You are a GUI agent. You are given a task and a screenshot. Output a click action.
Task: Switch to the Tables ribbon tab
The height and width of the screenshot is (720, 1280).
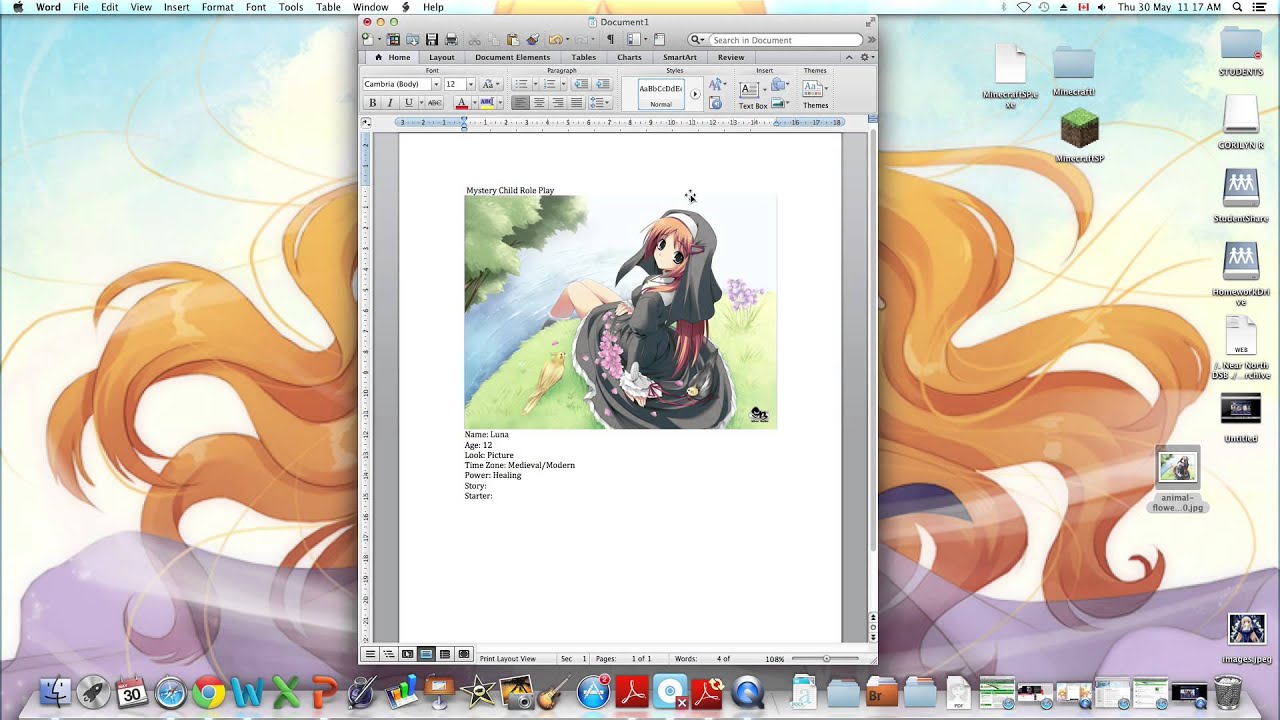(x=584, y=57)
